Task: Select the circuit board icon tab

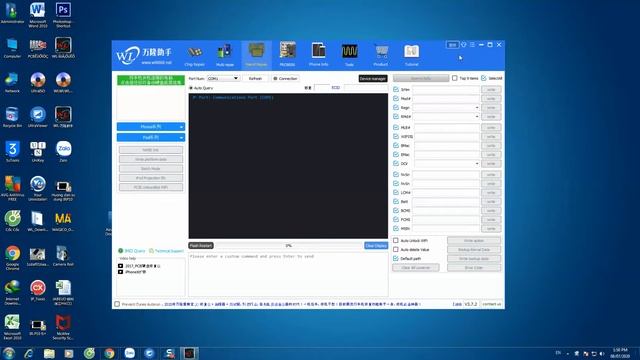Action: coord(287,55)
